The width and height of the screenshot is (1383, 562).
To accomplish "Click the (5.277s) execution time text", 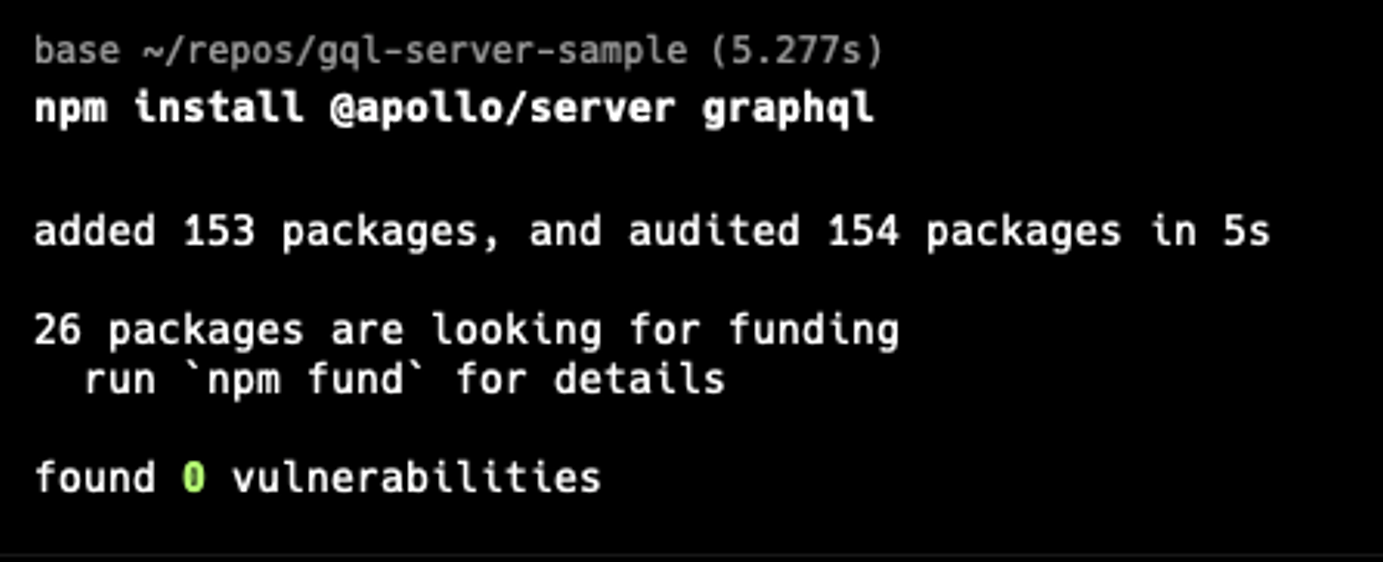I will [797, 50].
